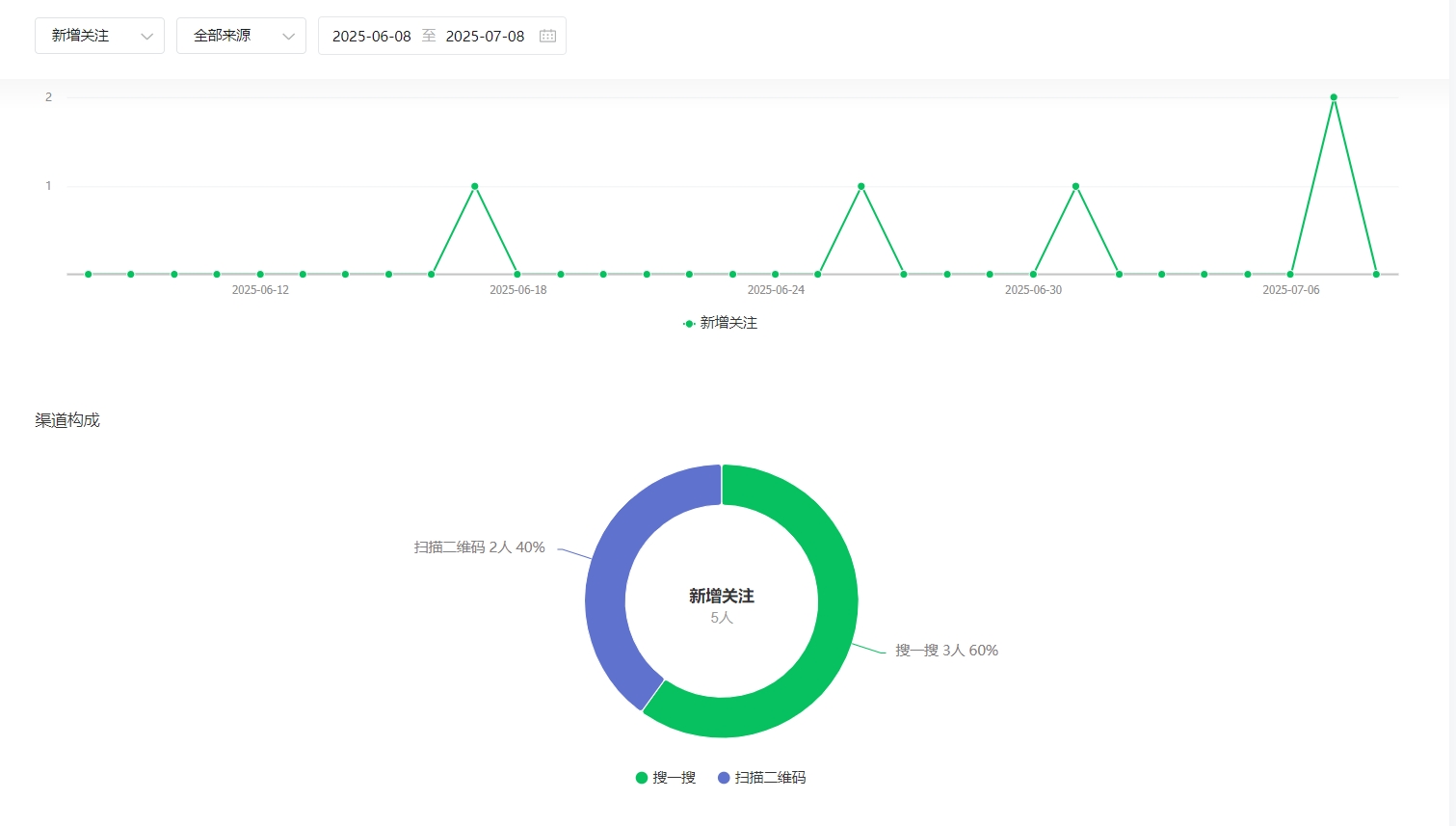Click the end date 2025-07-08 field
Screen dimensions: 1456x826
(485, 36)
